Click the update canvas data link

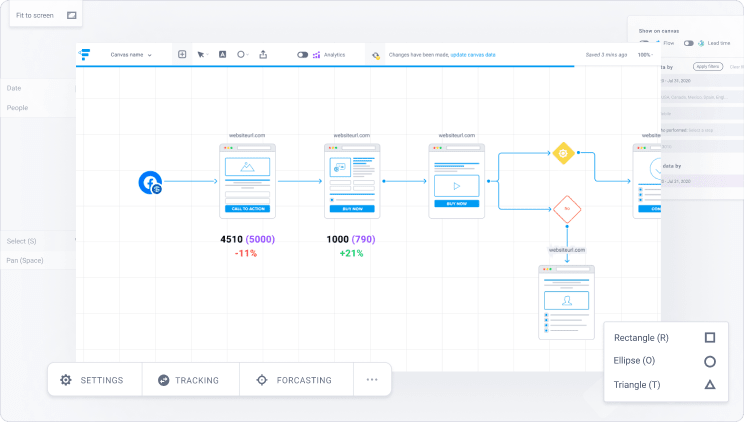473,55
